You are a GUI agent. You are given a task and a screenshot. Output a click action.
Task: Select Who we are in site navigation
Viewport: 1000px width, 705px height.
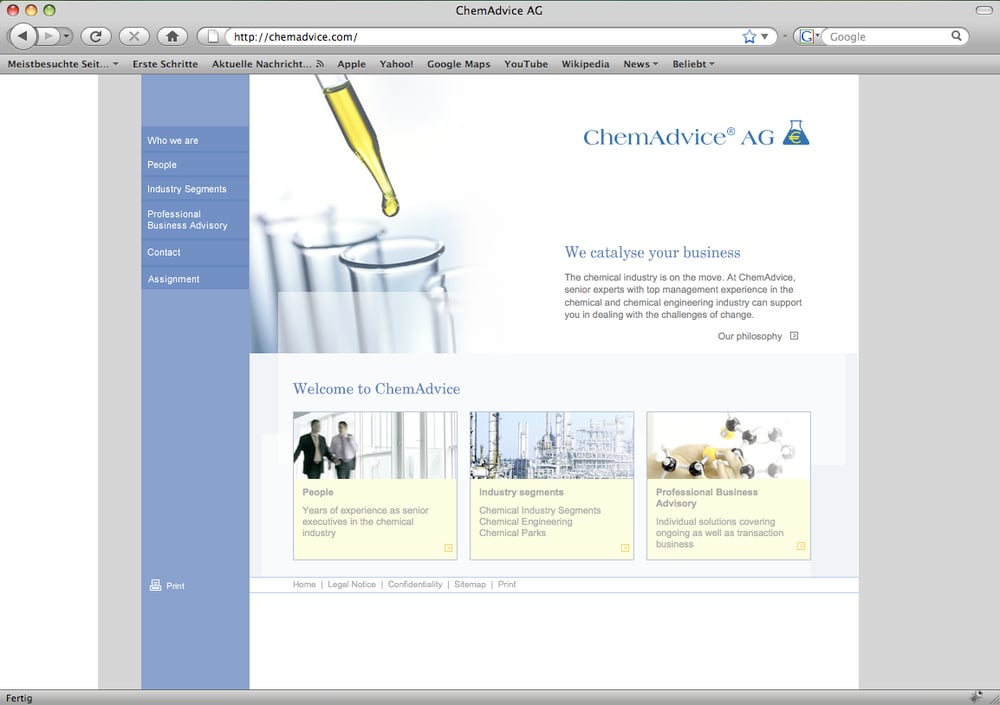click(195, 140)
